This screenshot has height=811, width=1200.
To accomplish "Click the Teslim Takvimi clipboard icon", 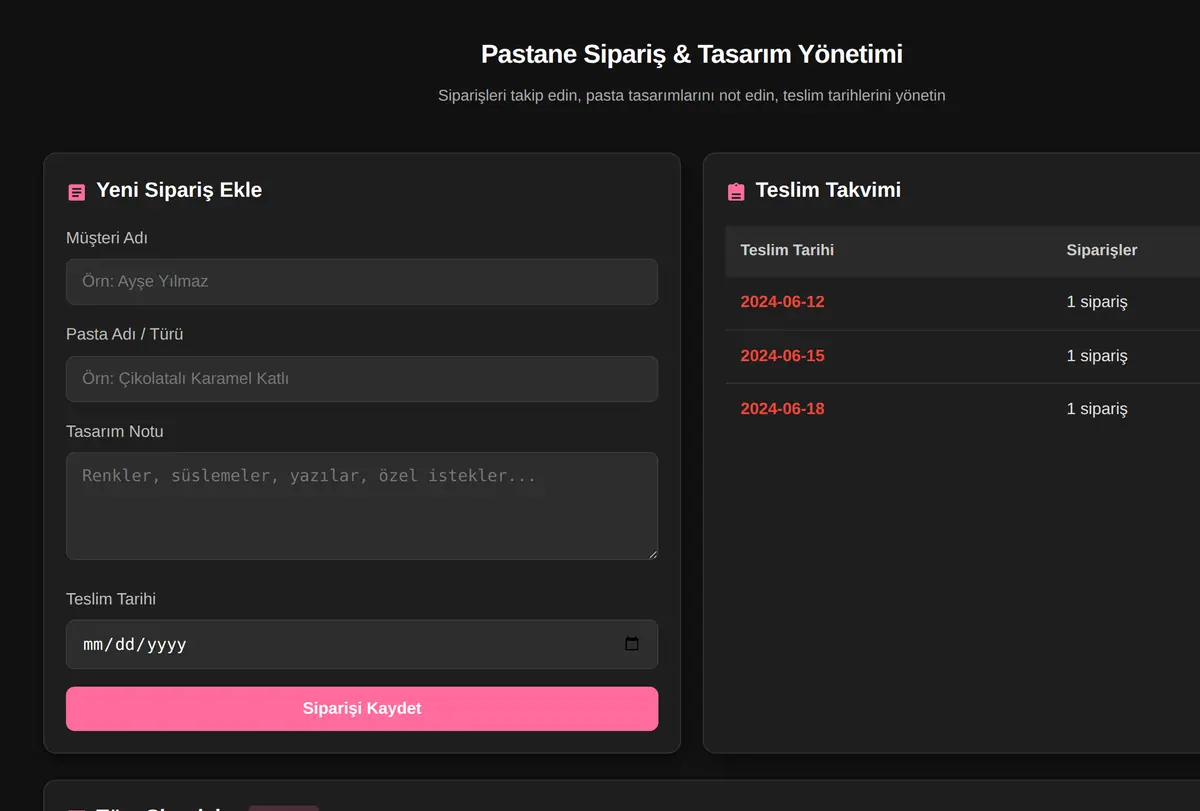I will point(736,192).
